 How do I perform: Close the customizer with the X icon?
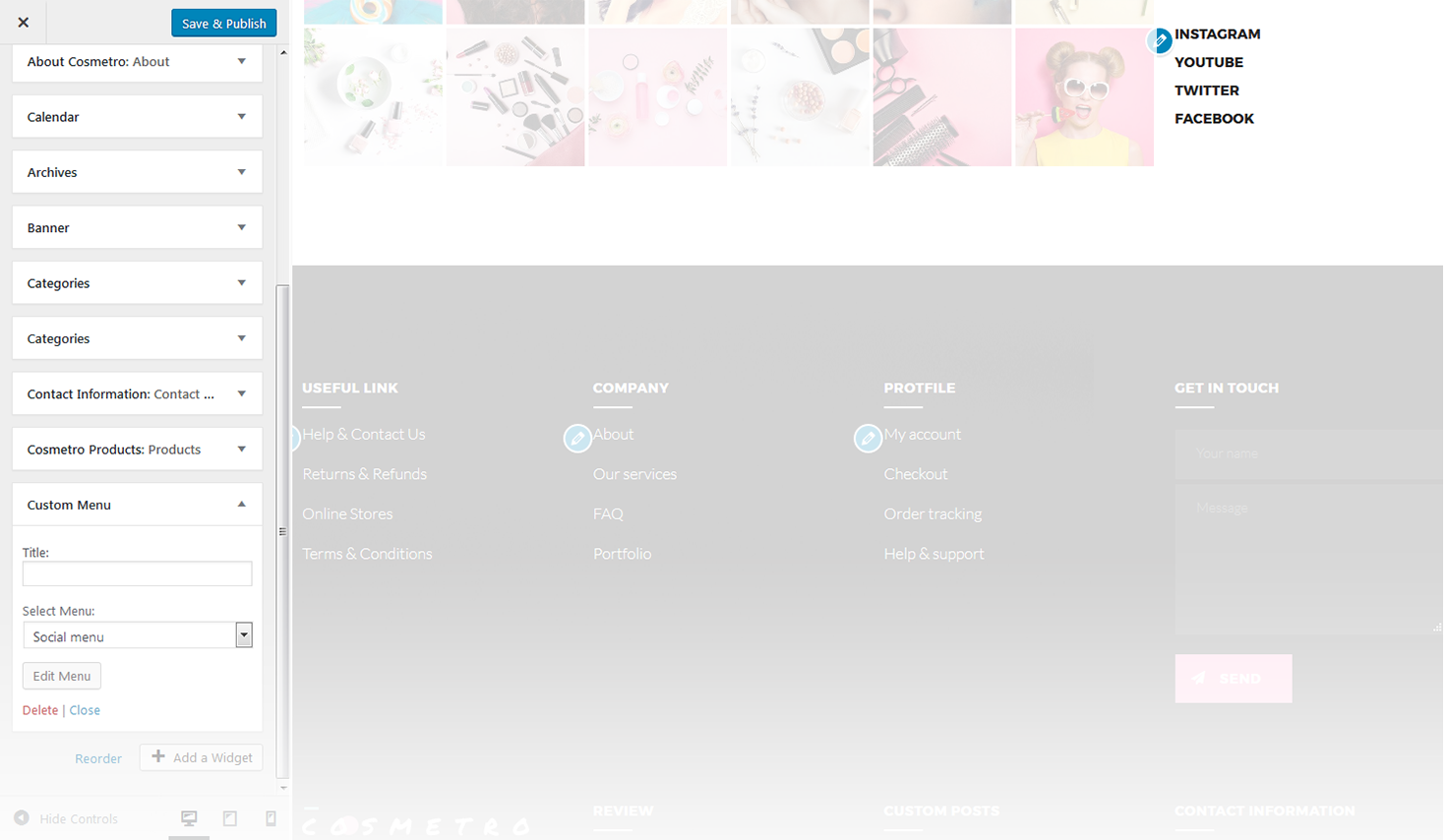click(24, 23)
